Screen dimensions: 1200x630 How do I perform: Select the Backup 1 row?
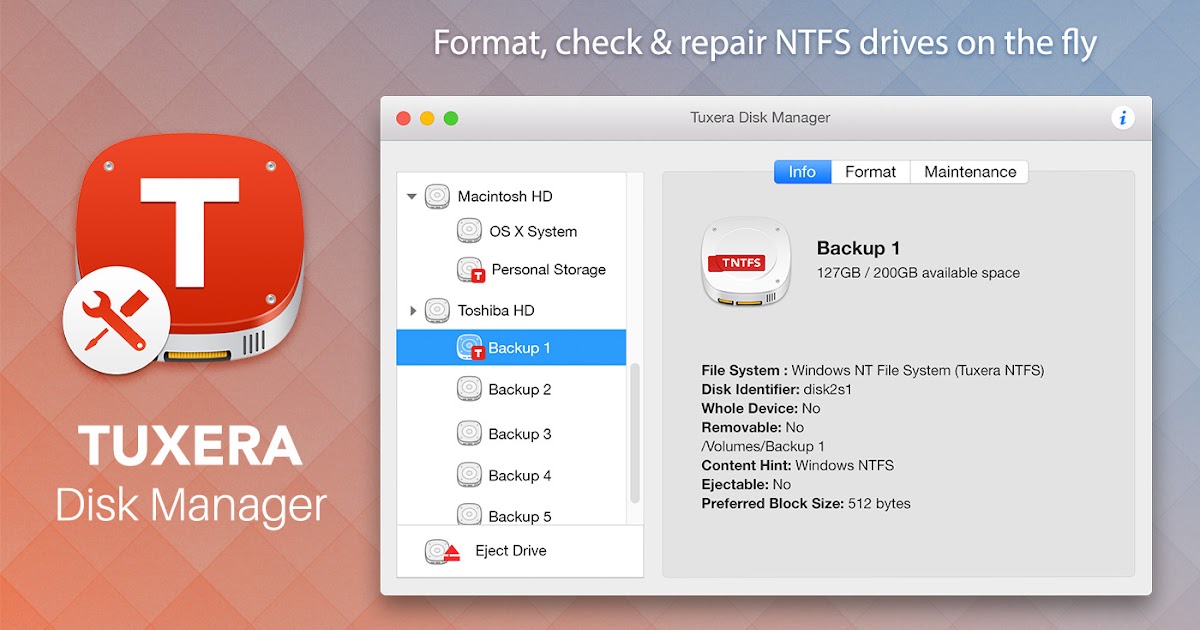(512, 348)
